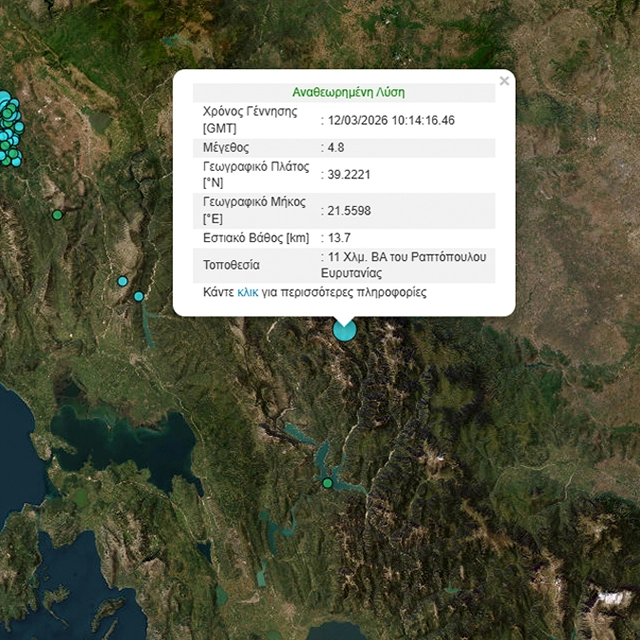Click the lower of the two small cyan markers
This screenshot has height=640, width=640.
(x=139, y=296)
